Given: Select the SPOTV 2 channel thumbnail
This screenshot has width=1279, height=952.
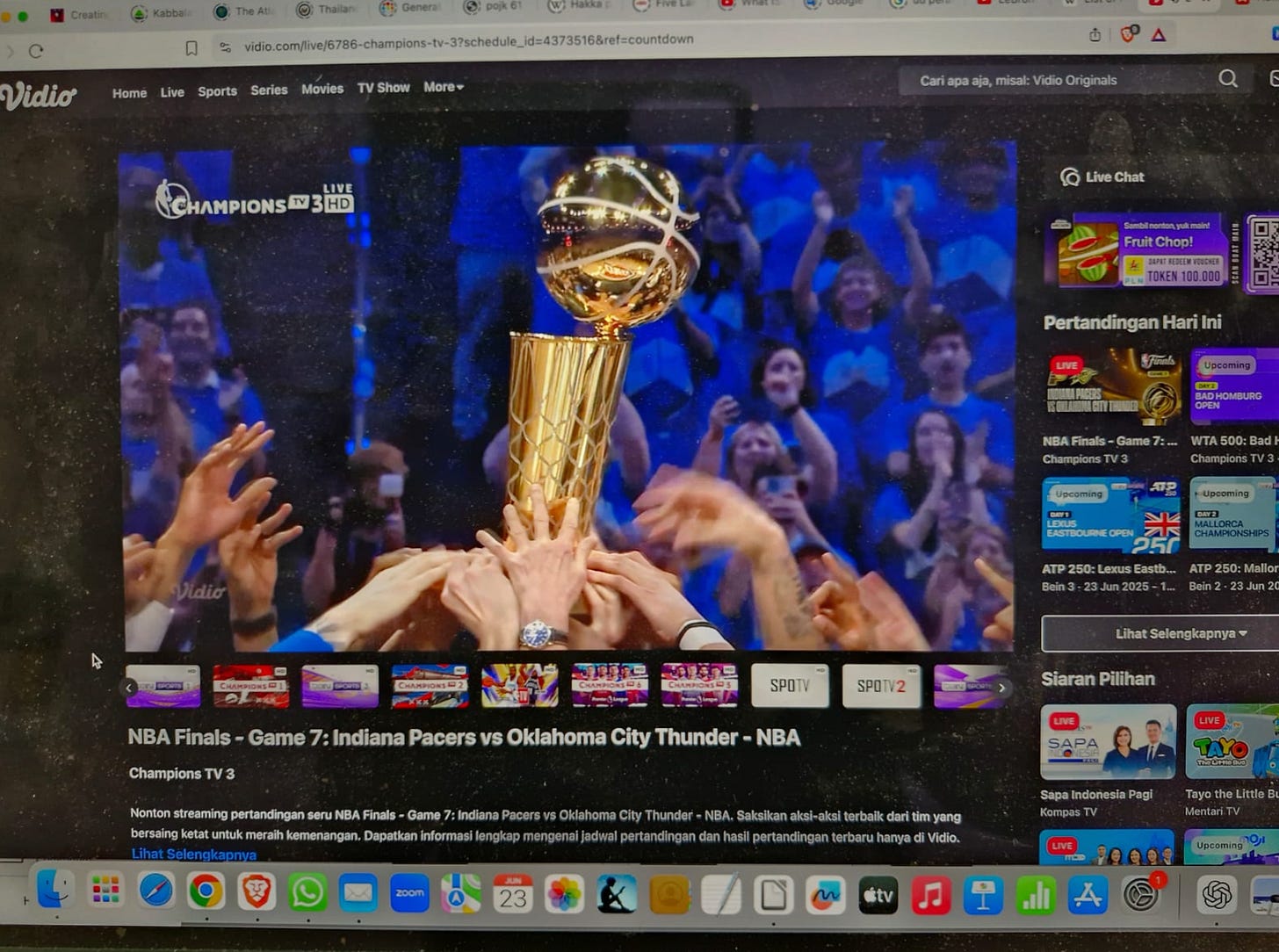Looking at the screenshot, I should point(881,686).
